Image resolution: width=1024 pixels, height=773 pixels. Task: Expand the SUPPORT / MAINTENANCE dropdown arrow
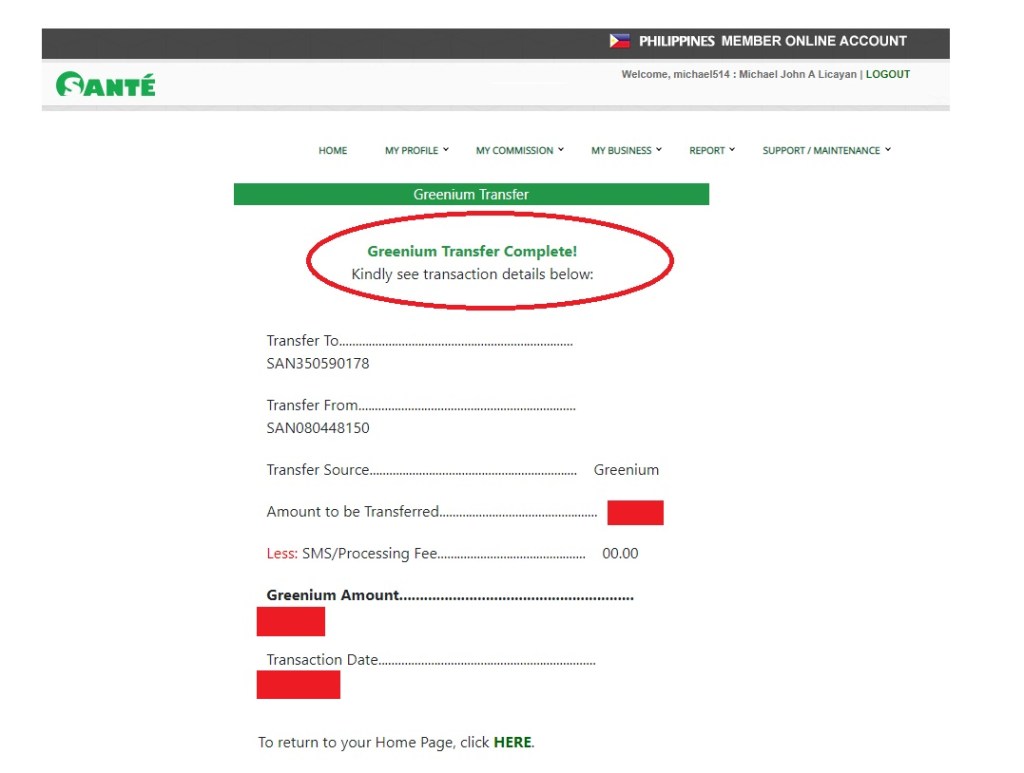[x=887, y=150]
